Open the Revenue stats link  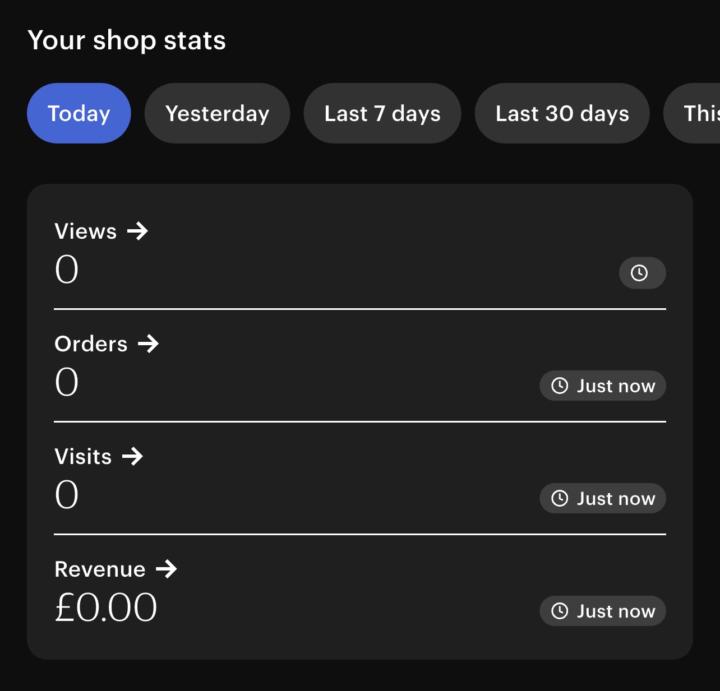click(100, 569)
